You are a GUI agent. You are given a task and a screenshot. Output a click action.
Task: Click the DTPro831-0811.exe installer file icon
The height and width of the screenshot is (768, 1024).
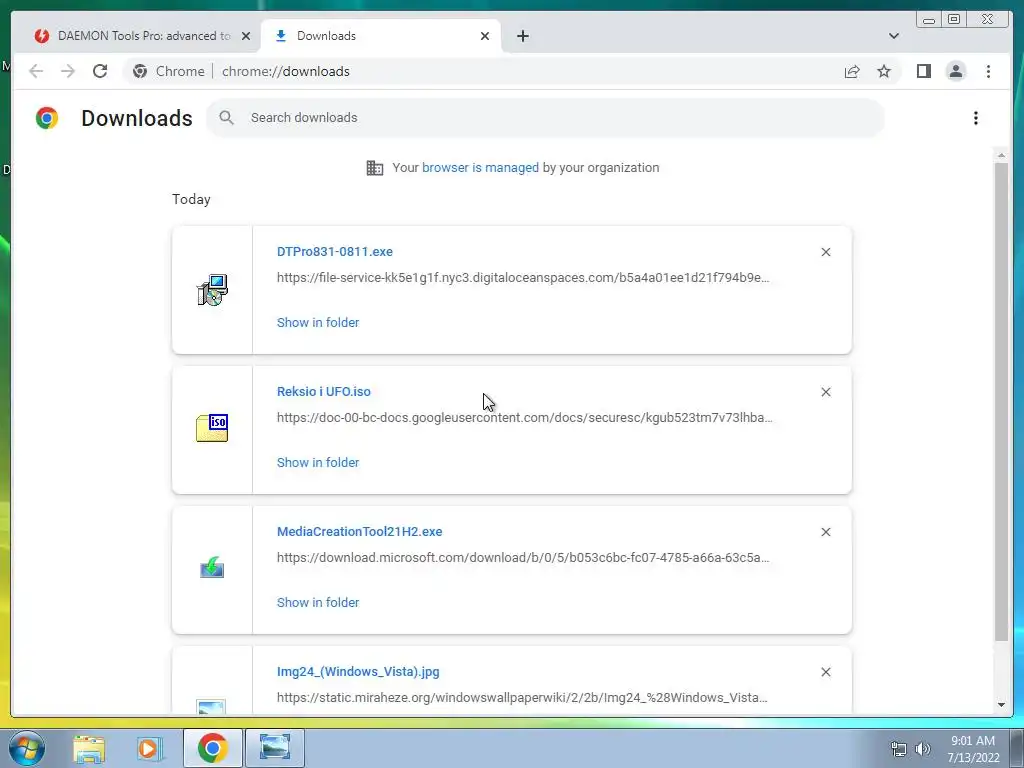tap(212, 290)
